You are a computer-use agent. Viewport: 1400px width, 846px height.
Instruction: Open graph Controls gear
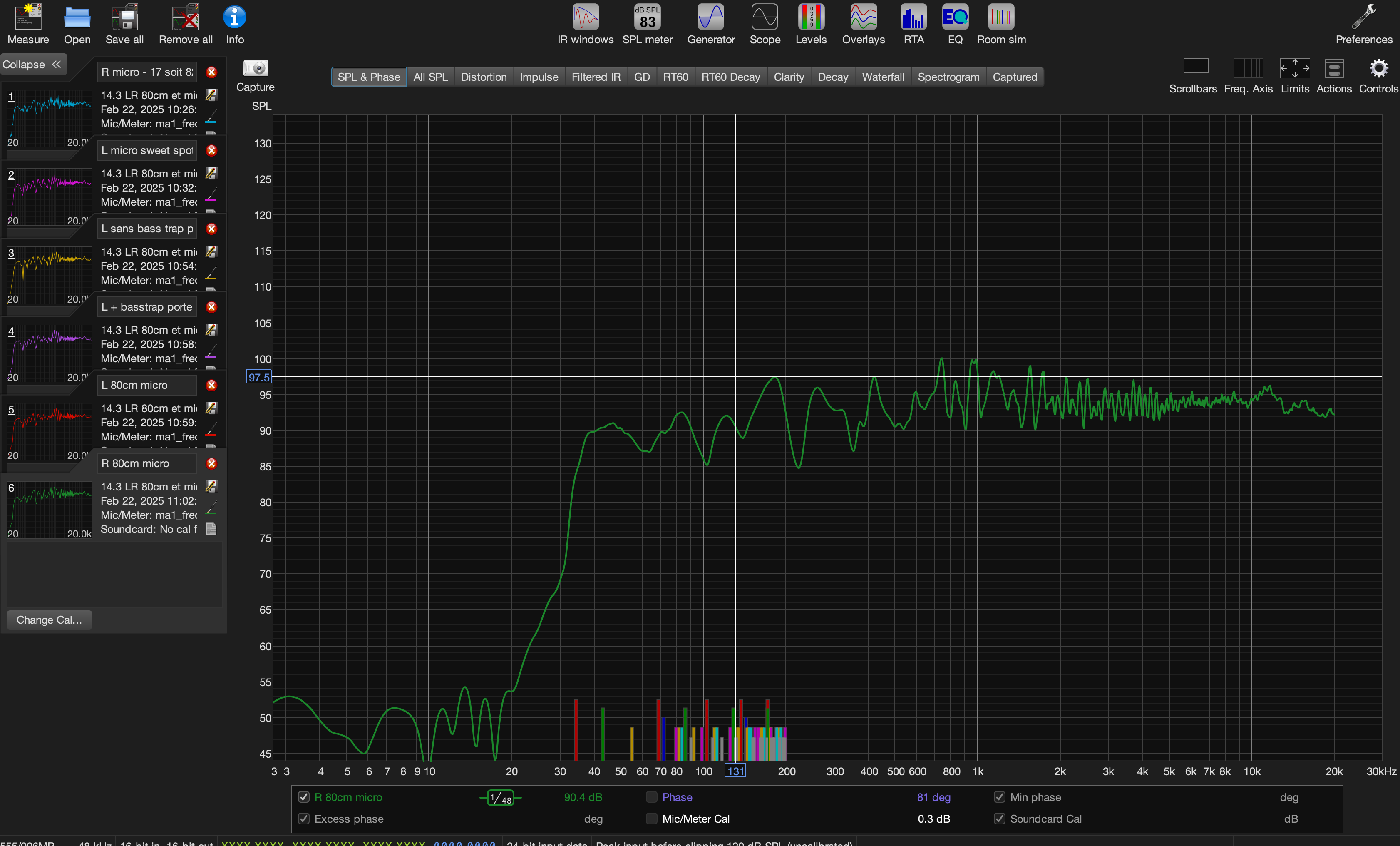point(1378,76)
